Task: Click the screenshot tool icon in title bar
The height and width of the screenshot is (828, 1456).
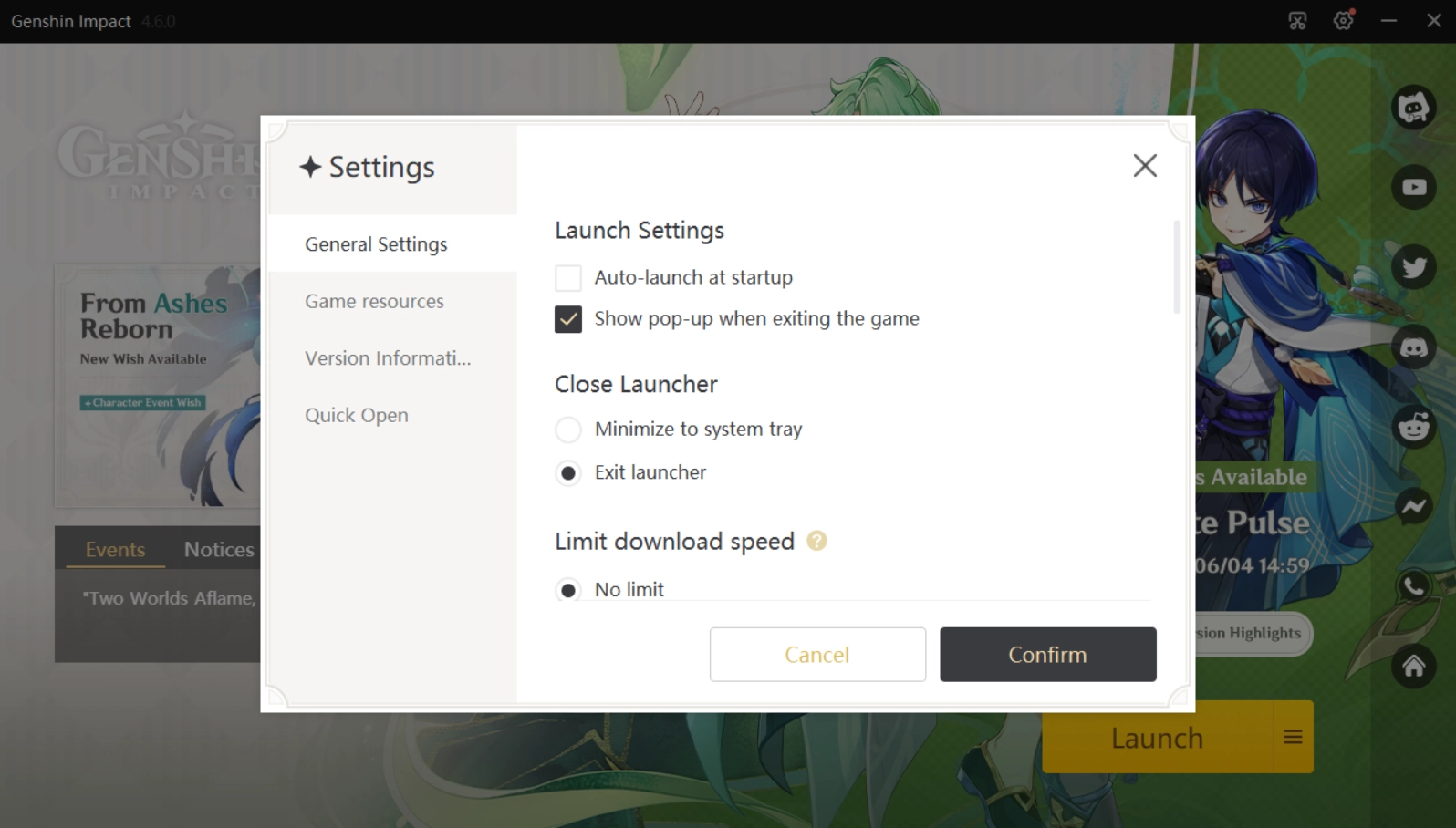Action: pos(1297,21)
